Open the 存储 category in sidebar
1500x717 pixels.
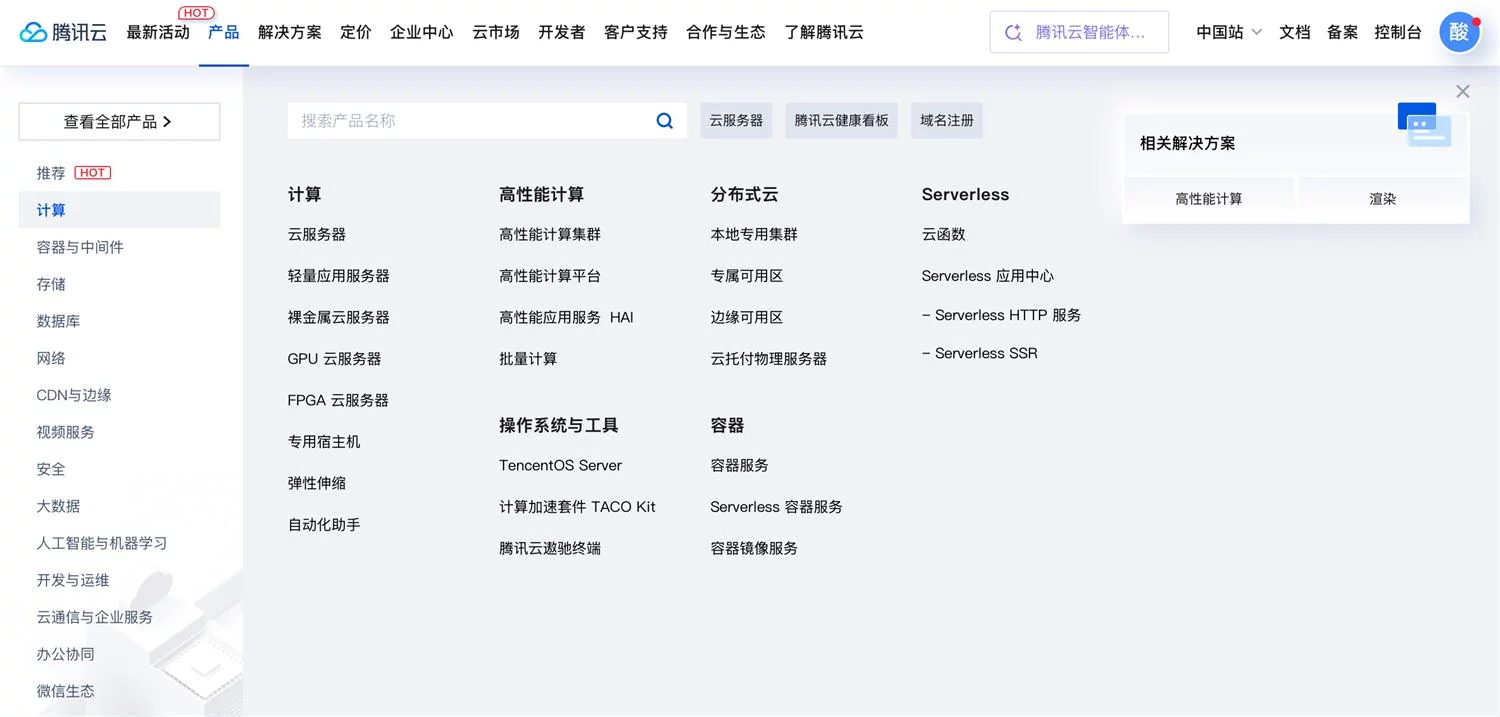pyautogui.click(x=51, y=283)
